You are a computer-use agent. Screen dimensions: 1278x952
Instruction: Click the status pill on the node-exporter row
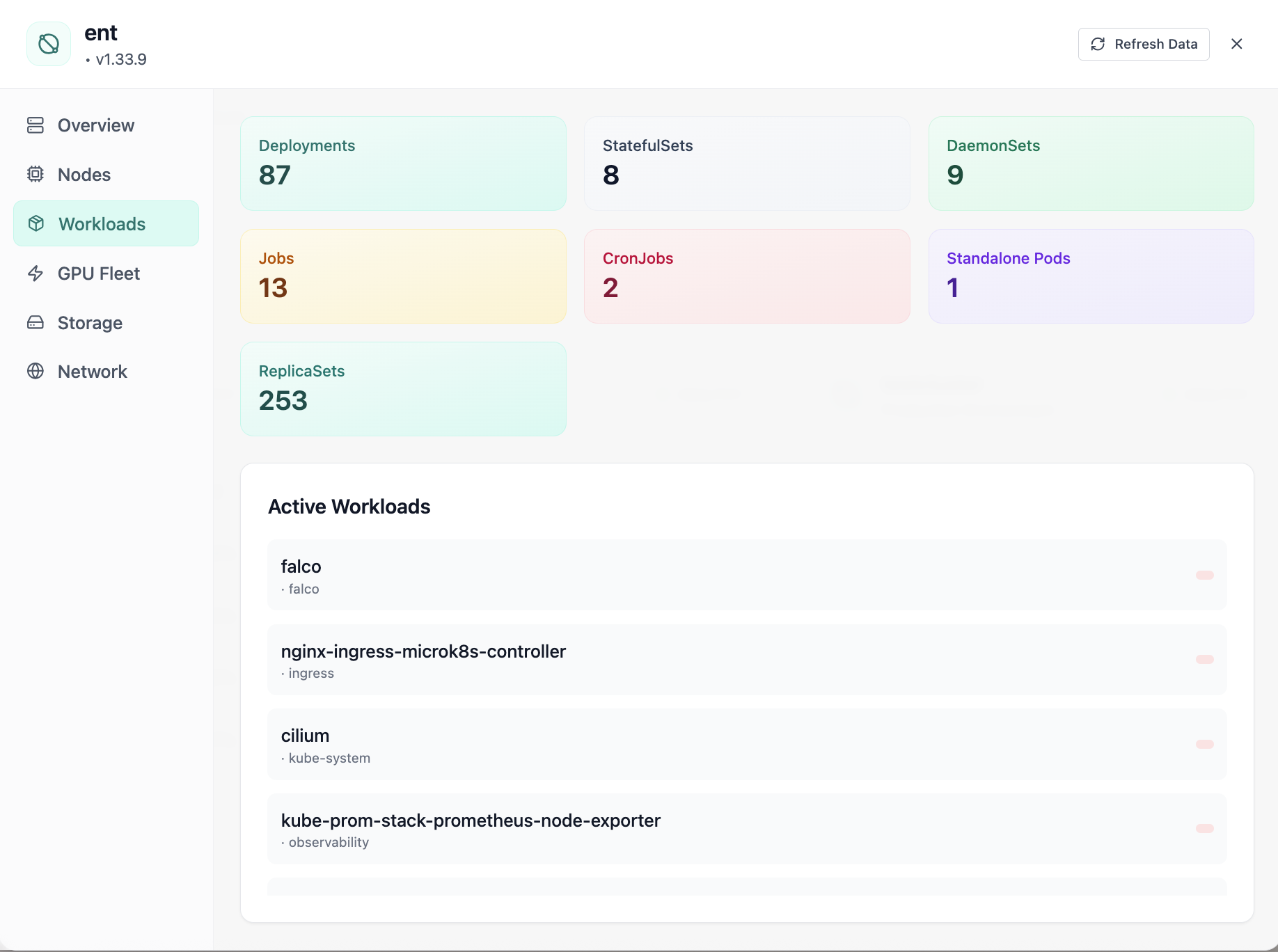1205,828
